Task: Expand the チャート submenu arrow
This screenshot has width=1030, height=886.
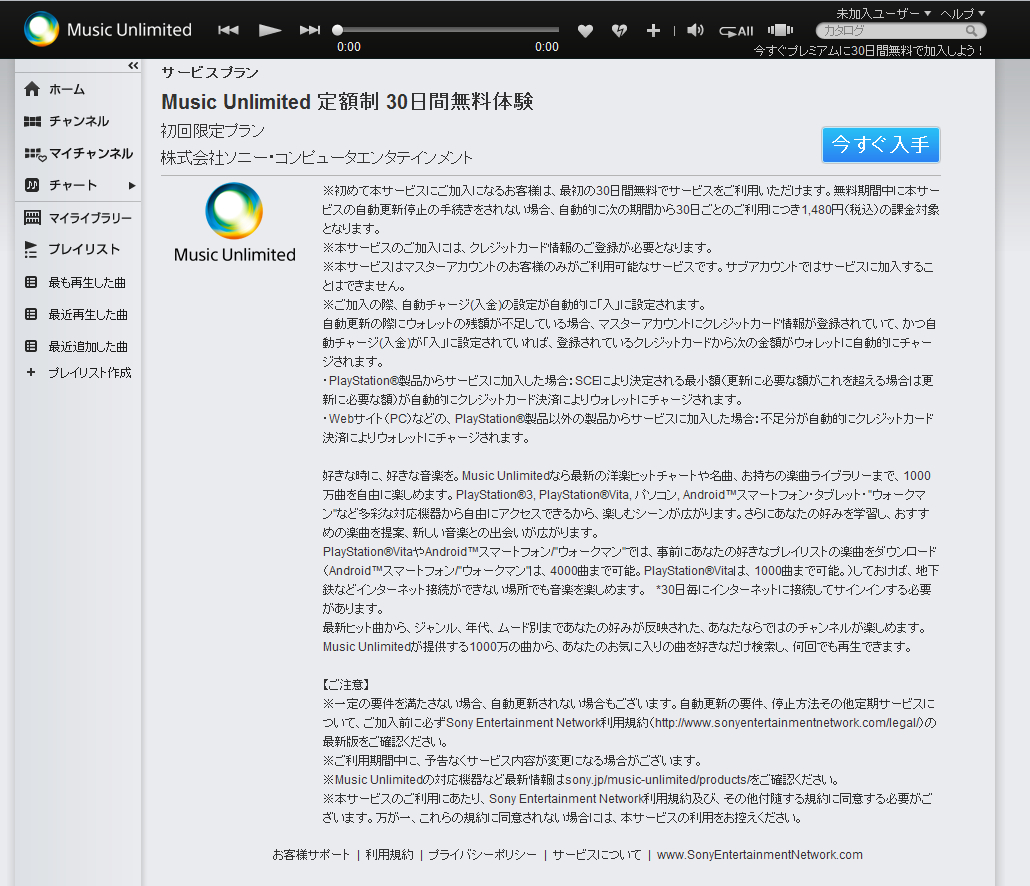Action: point(132,186)
